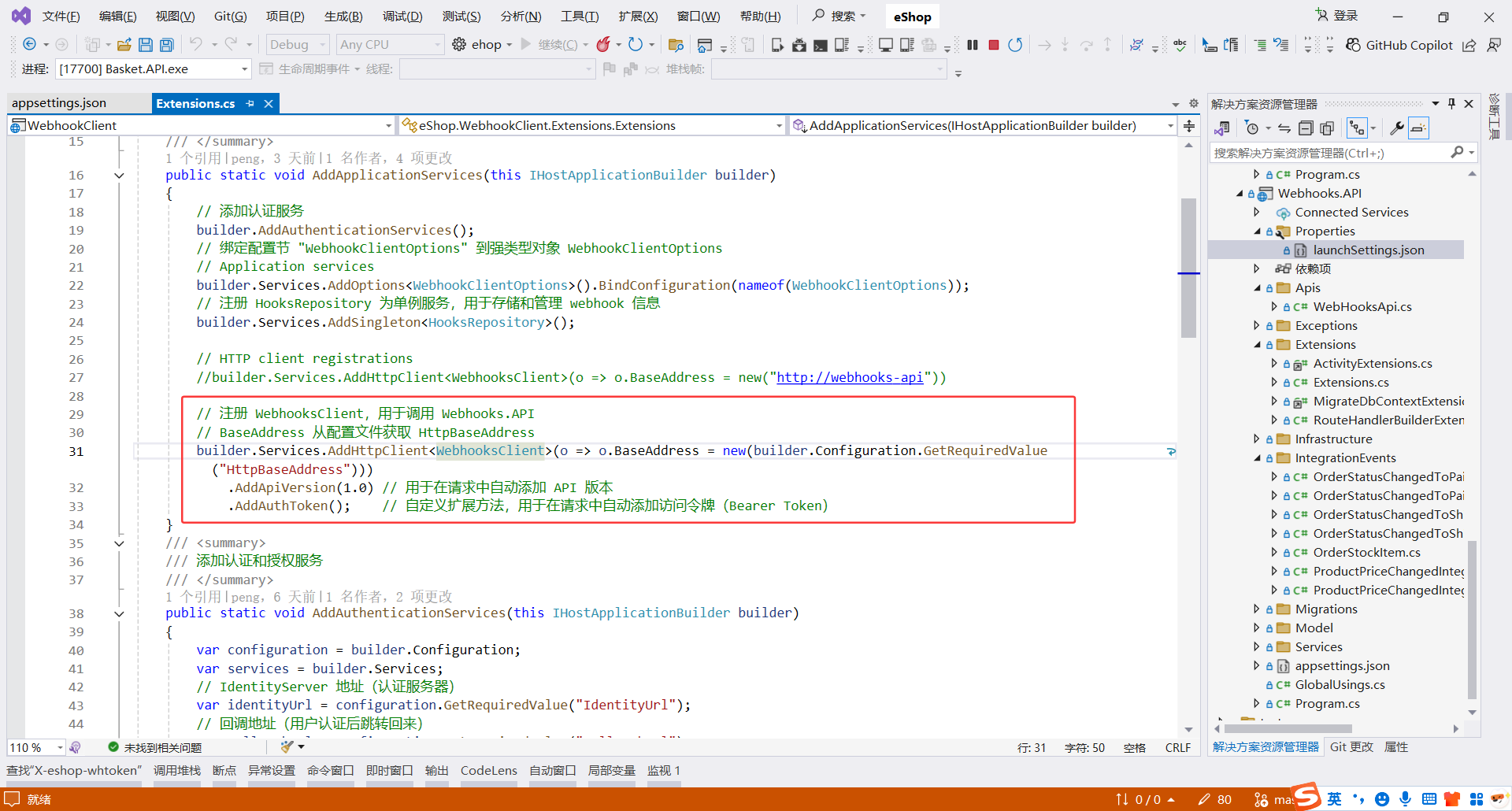Click the Navigate Backward arrow icon

click(29, 45)
